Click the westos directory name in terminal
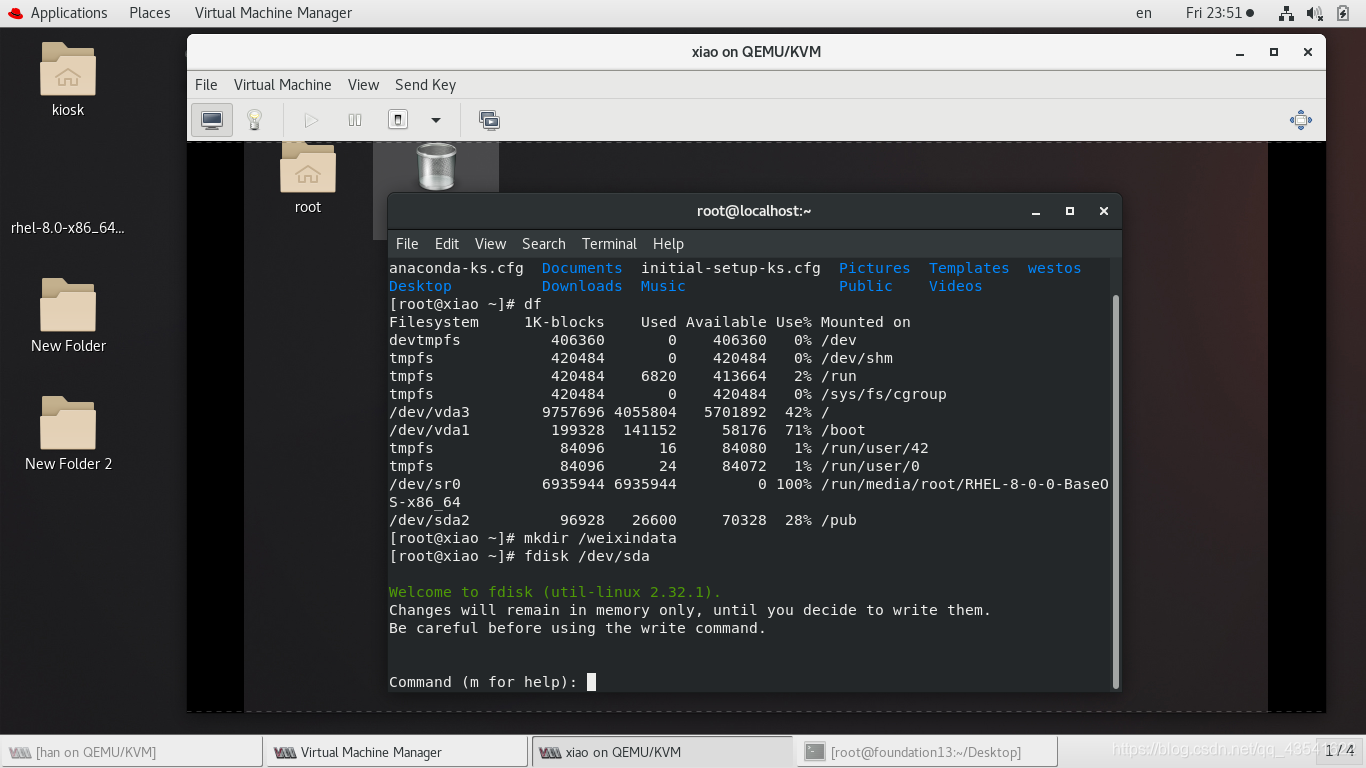 tap(1054, 268)
